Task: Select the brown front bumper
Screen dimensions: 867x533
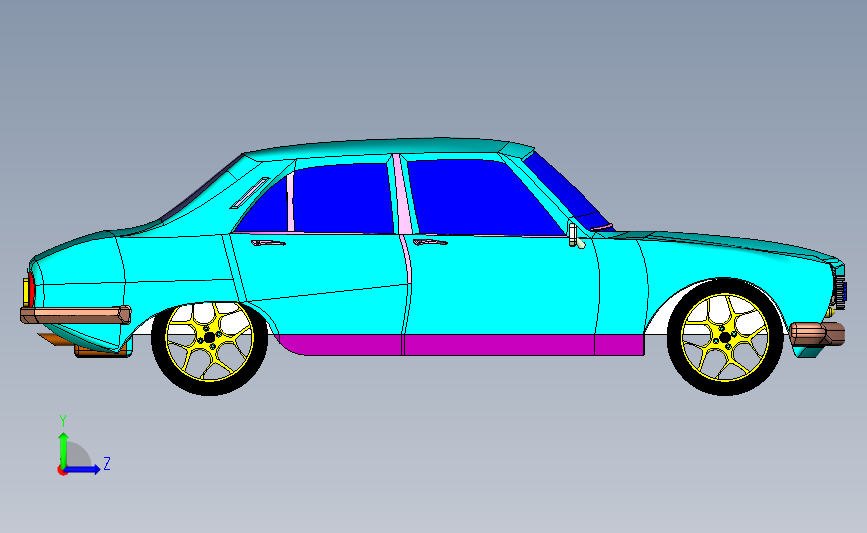Action: coord(817,333)
